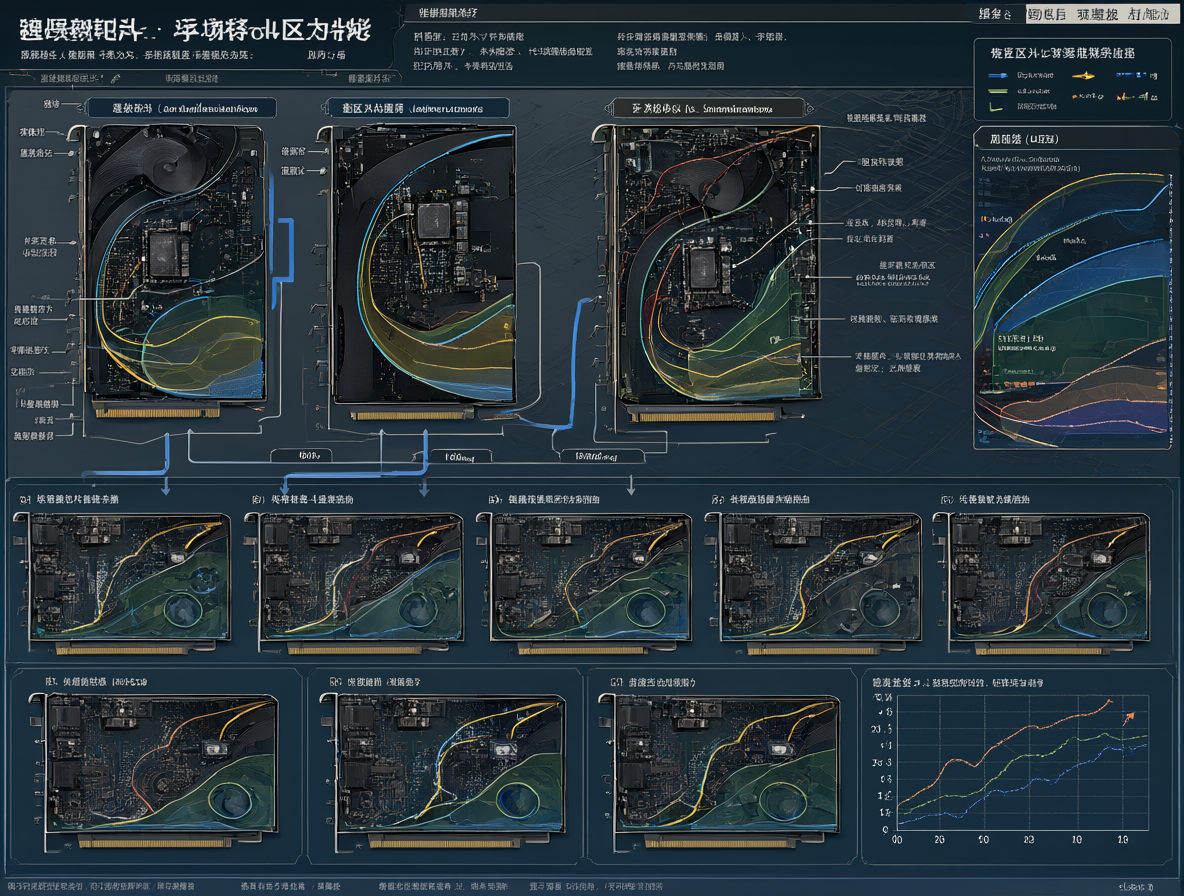Image resolution: width=1184 pixels, height=896 pixels.
Task: Click the green bar swatch in the legend panel
Action: [x=998, y=91]
